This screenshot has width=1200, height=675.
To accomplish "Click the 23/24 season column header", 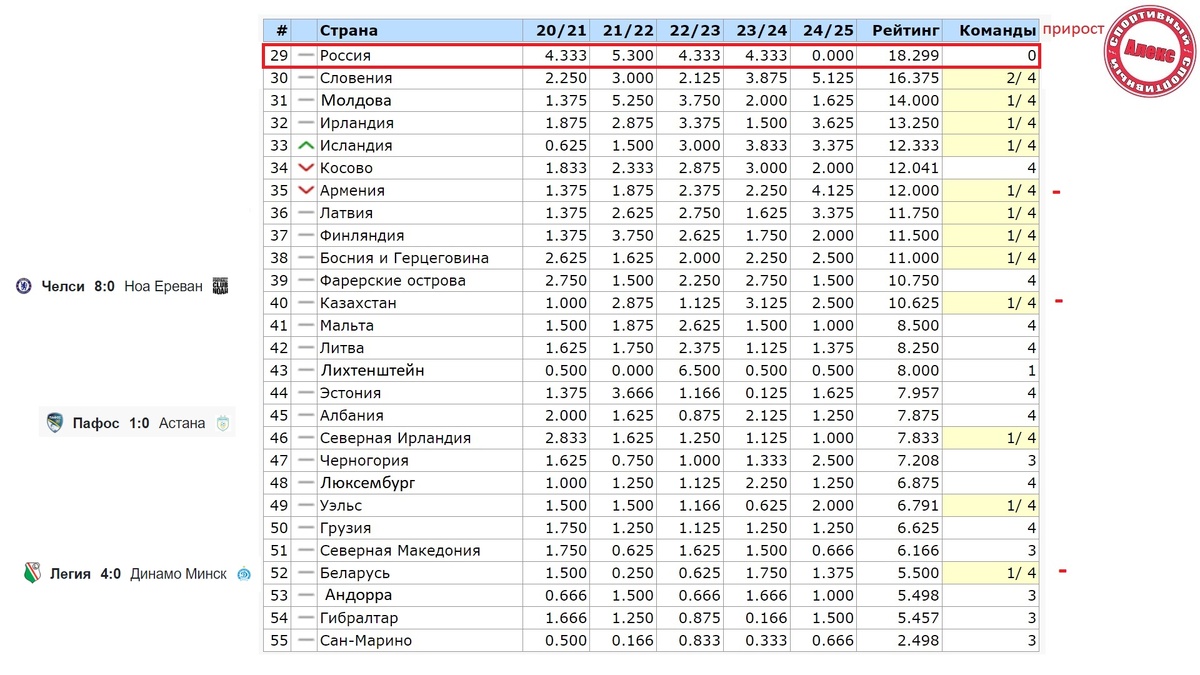I will coord(756,31).
